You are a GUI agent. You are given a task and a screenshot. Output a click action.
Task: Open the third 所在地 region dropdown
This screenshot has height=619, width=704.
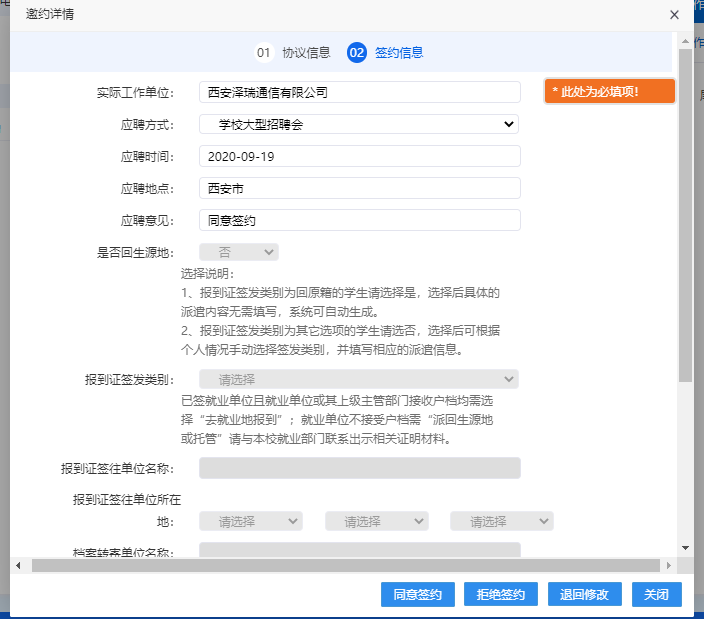click(x=501, y=521)
